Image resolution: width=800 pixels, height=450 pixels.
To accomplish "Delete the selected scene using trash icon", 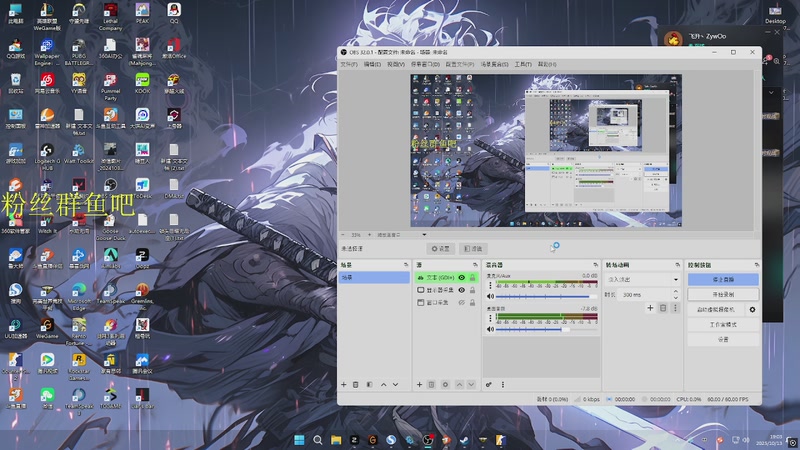I will tap(356, 385).
